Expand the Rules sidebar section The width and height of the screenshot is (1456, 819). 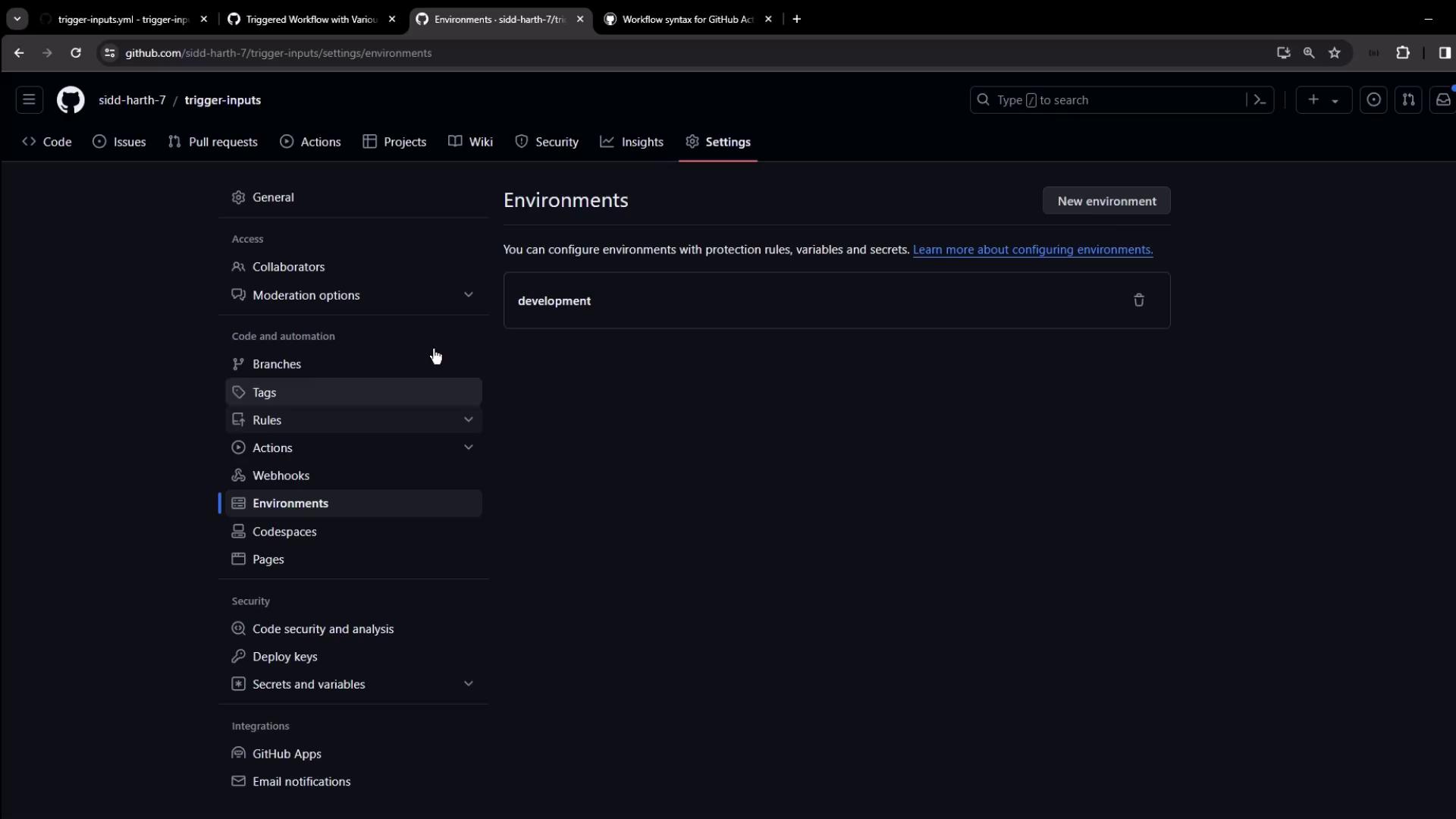[x=468, y=420]
